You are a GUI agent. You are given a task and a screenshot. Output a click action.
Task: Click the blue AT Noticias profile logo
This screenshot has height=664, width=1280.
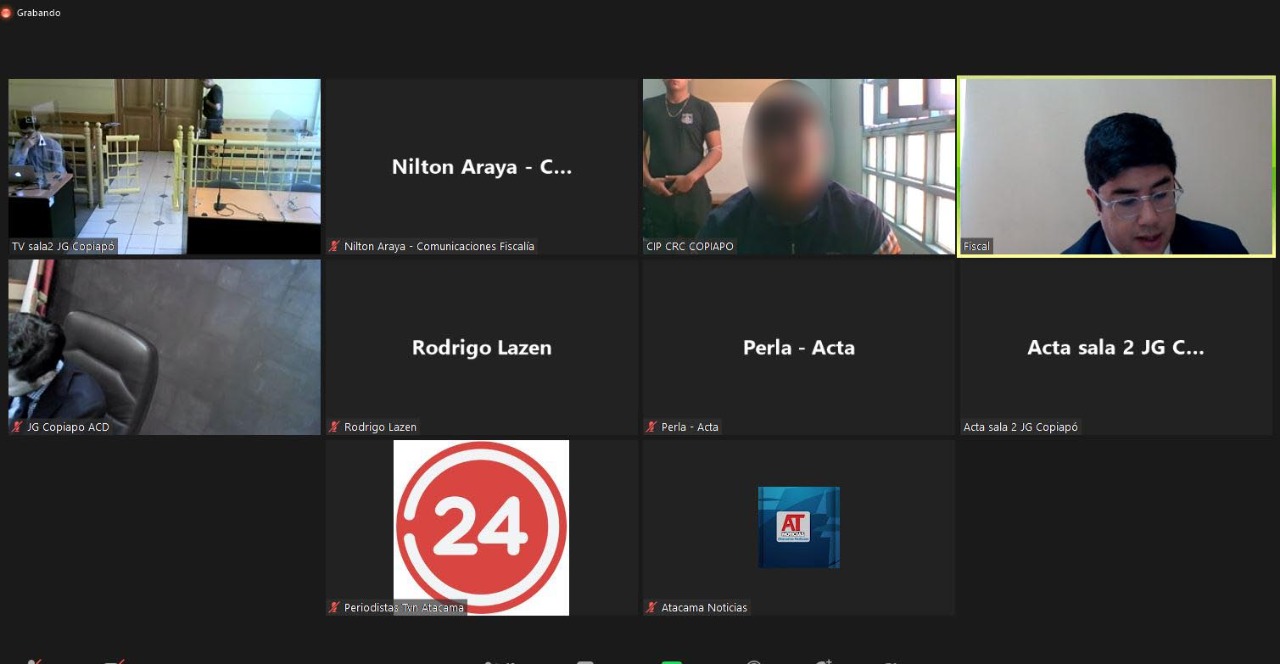pyautogui.click(x=798, y=527)
